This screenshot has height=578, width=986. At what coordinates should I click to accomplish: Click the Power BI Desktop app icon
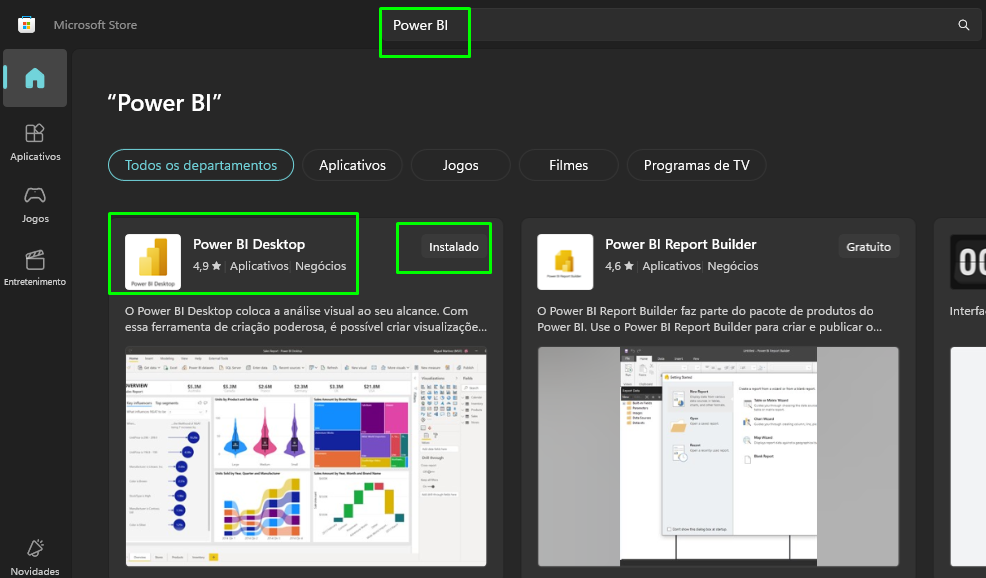pyautogui.click(x=153, y=262)
